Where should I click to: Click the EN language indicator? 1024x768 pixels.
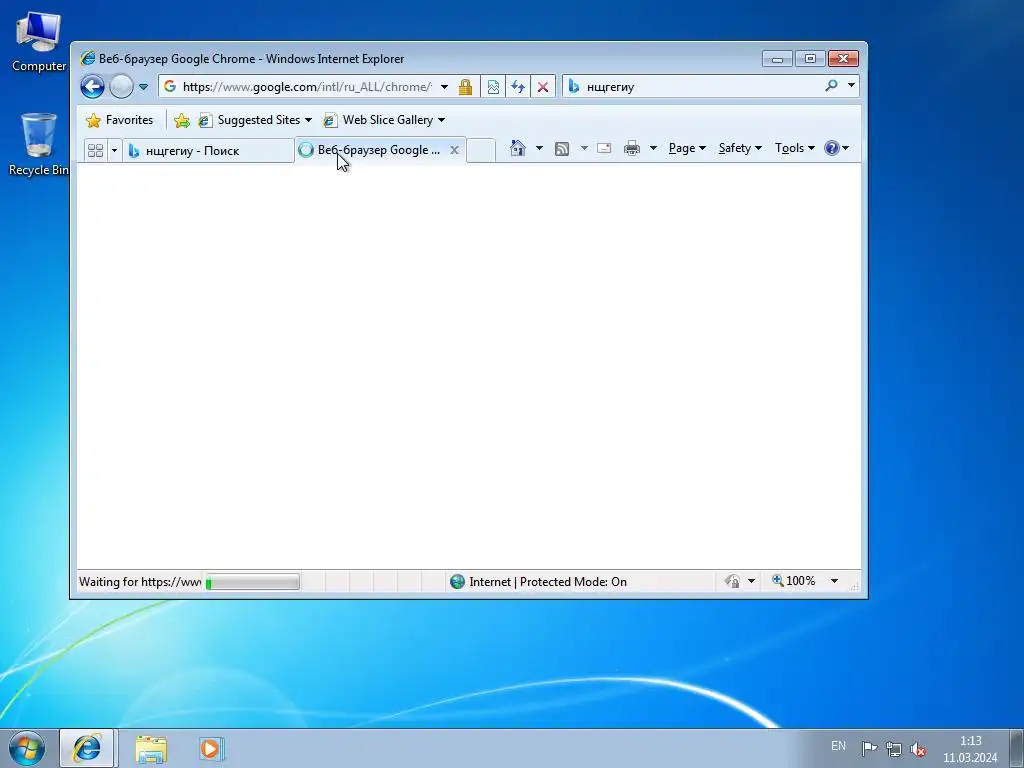point(839,746)
